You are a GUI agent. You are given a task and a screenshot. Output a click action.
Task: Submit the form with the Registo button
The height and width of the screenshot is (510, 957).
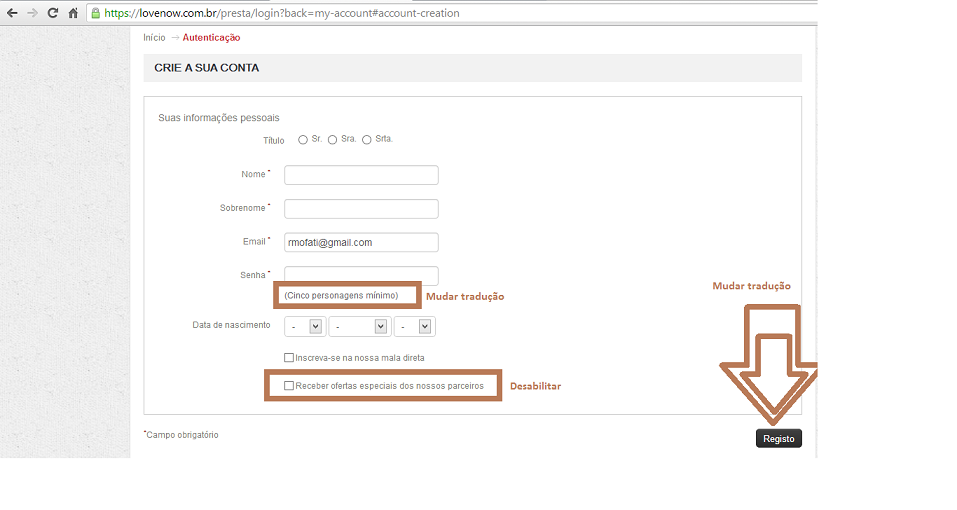pyautogui.click(x=779, y=439)
